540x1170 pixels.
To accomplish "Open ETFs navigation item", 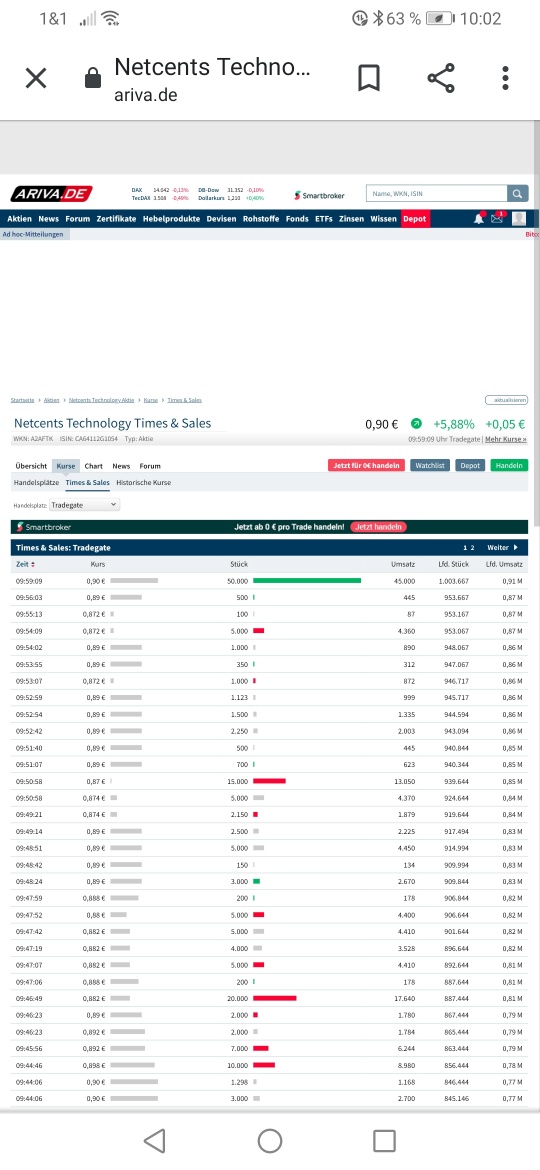I will (x=324, y=219).
